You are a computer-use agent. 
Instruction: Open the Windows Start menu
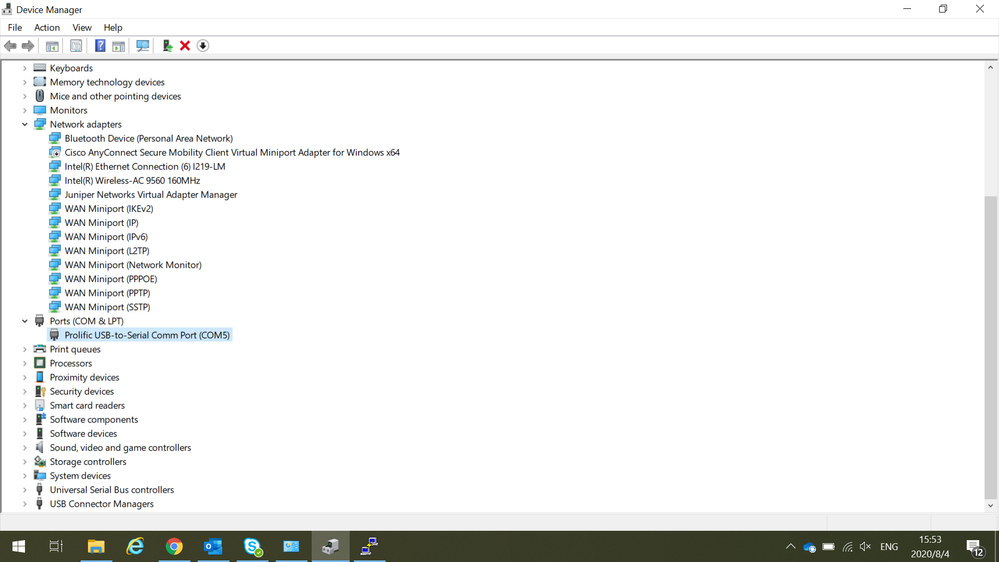[18, 546]
